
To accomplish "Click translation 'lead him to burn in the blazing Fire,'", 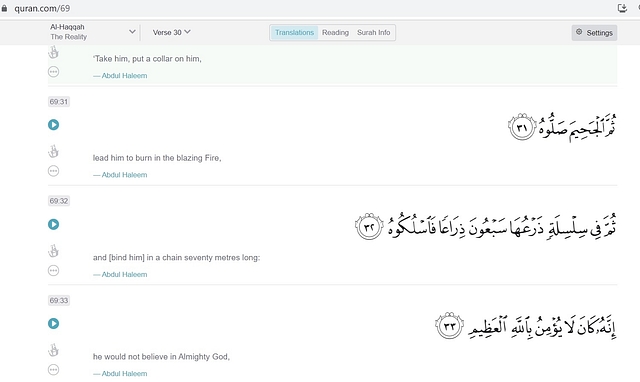I will pyautogui.click(x=157, y=158).
